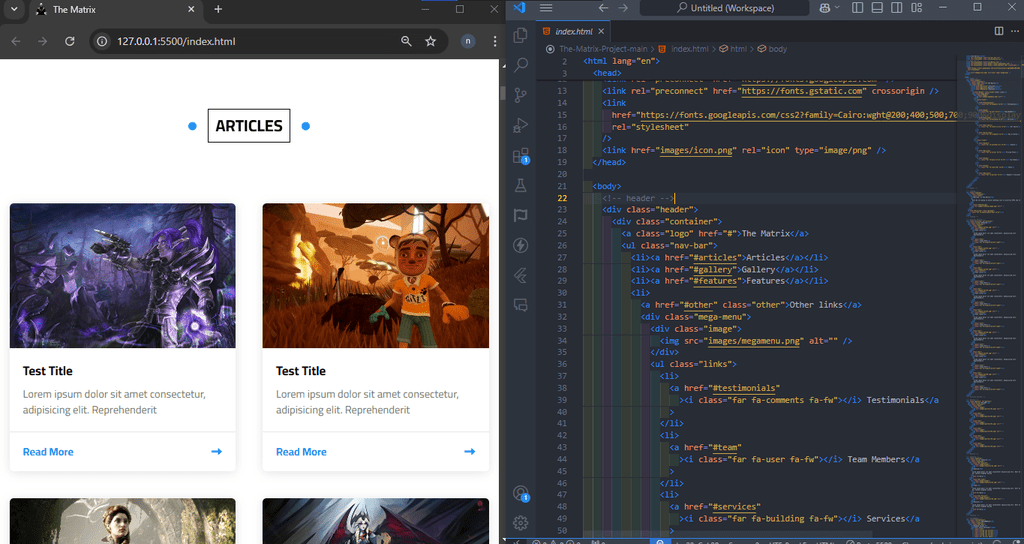
Task: Open Chrome's tab search dropdown arrow
Action: click(13, 9)
